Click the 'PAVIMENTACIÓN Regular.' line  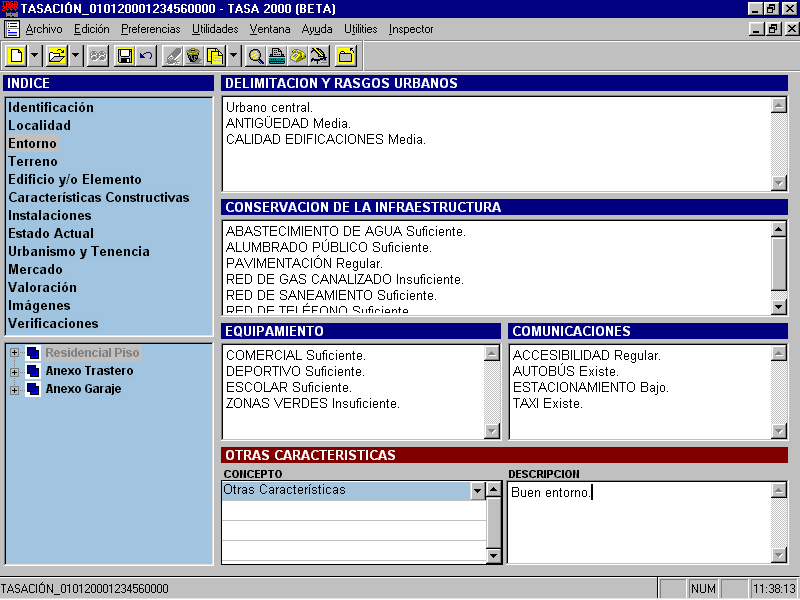point(304,264)
